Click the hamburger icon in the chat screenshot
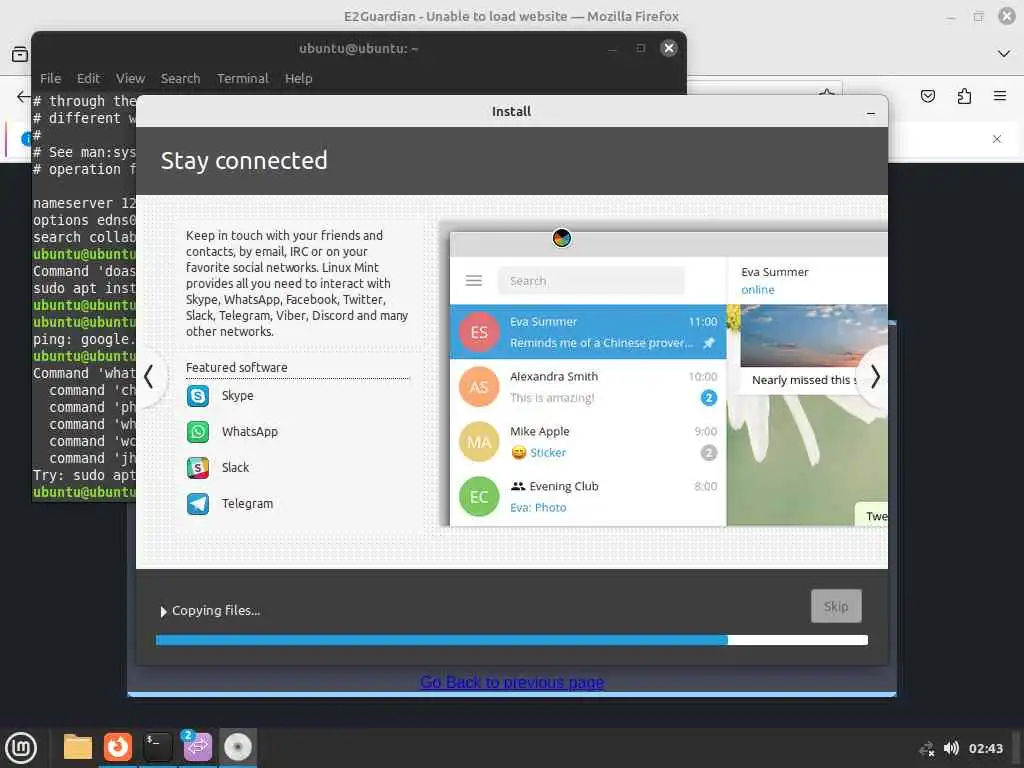Screen dimensions: 1024x768 coord(473,281)
